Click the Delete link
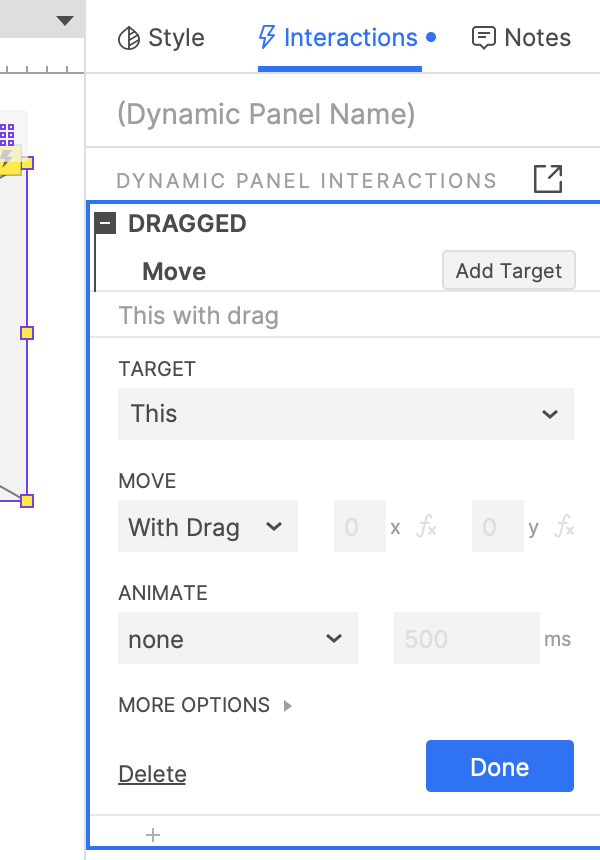 152,774
